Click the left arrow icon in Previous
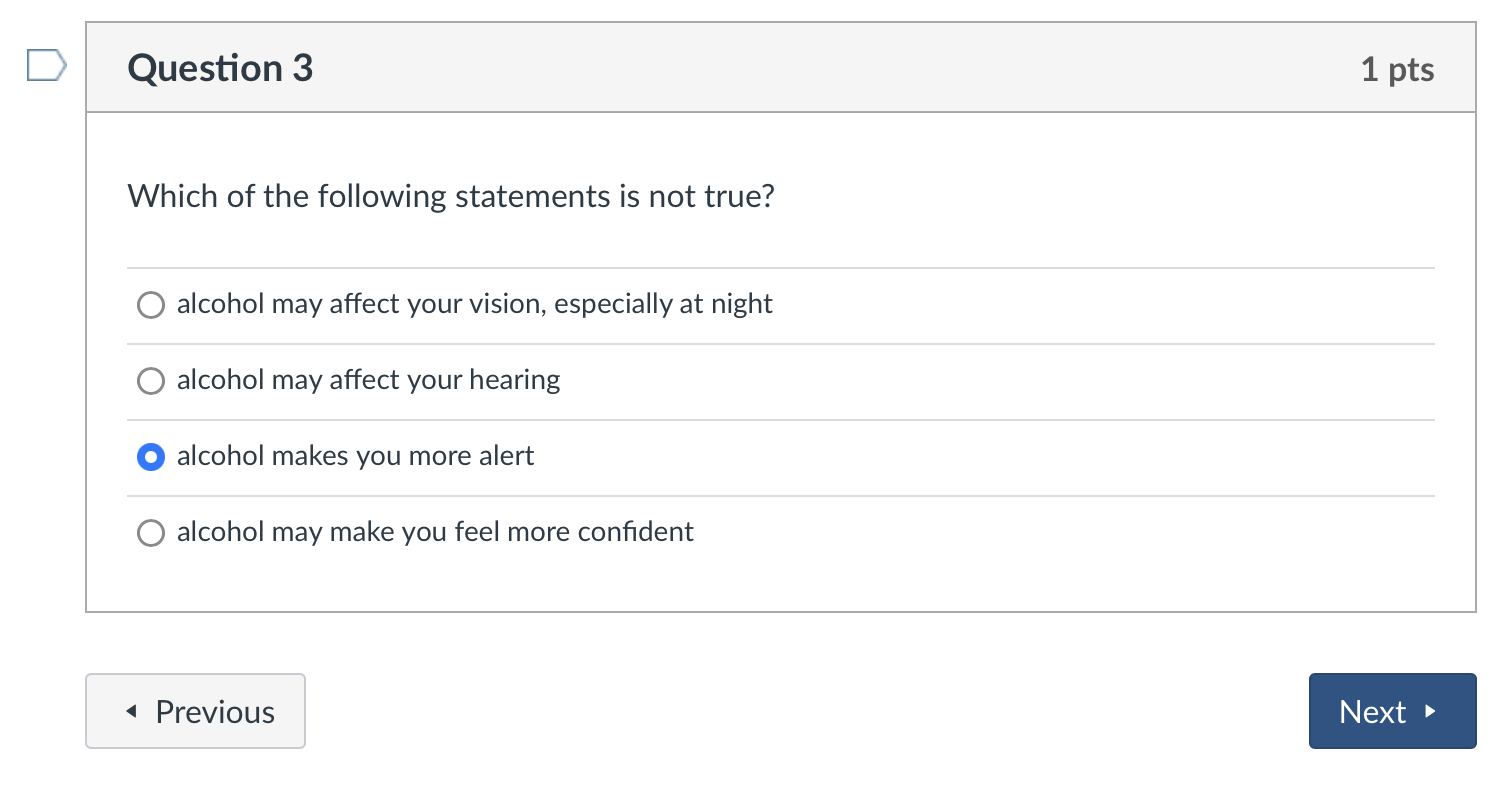 click(x=131, y=712)
